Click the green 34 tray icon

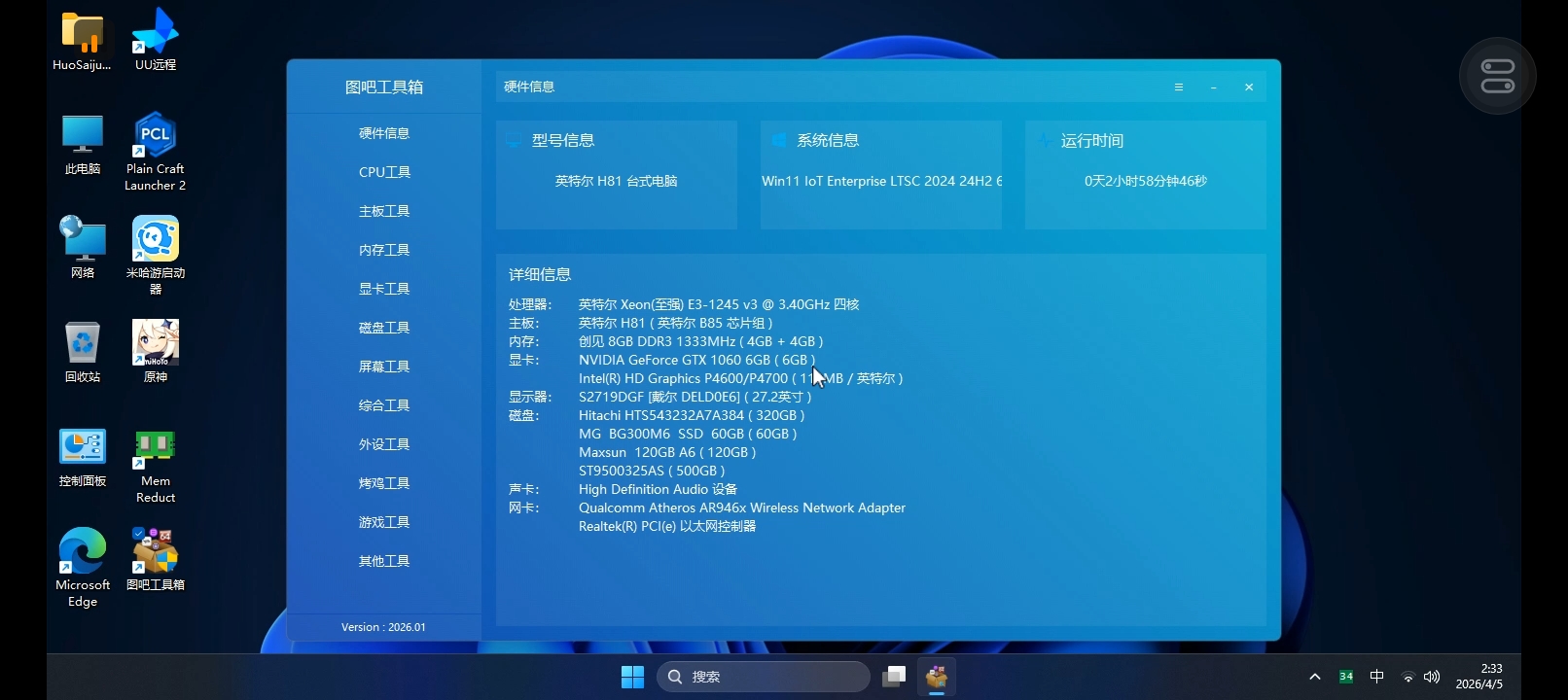(x=1346, y=677)
